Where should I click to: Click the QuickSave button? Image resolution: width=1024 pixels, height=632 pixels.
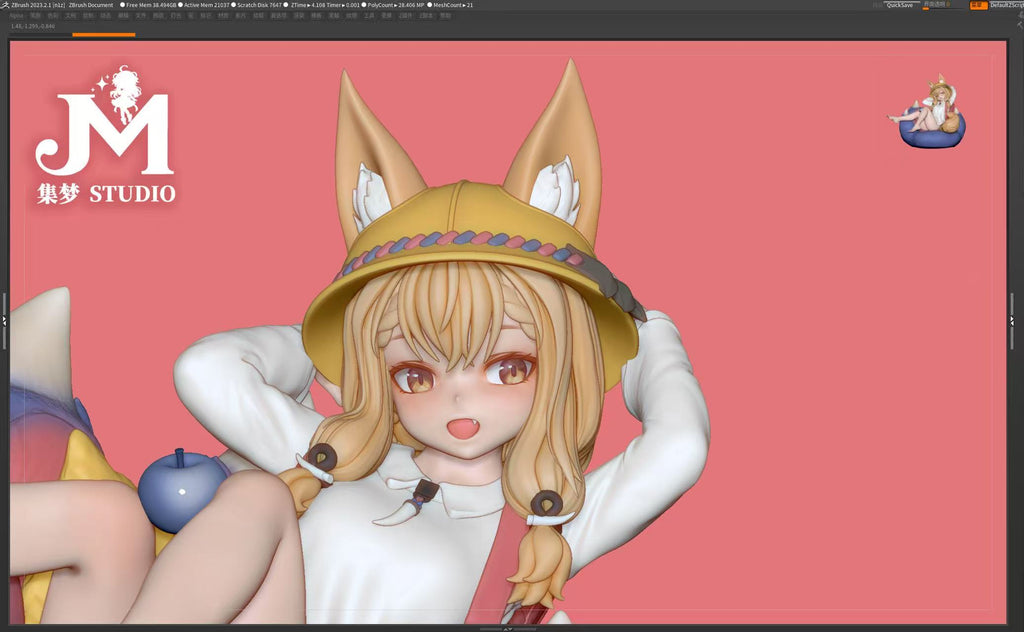(899, 5)
